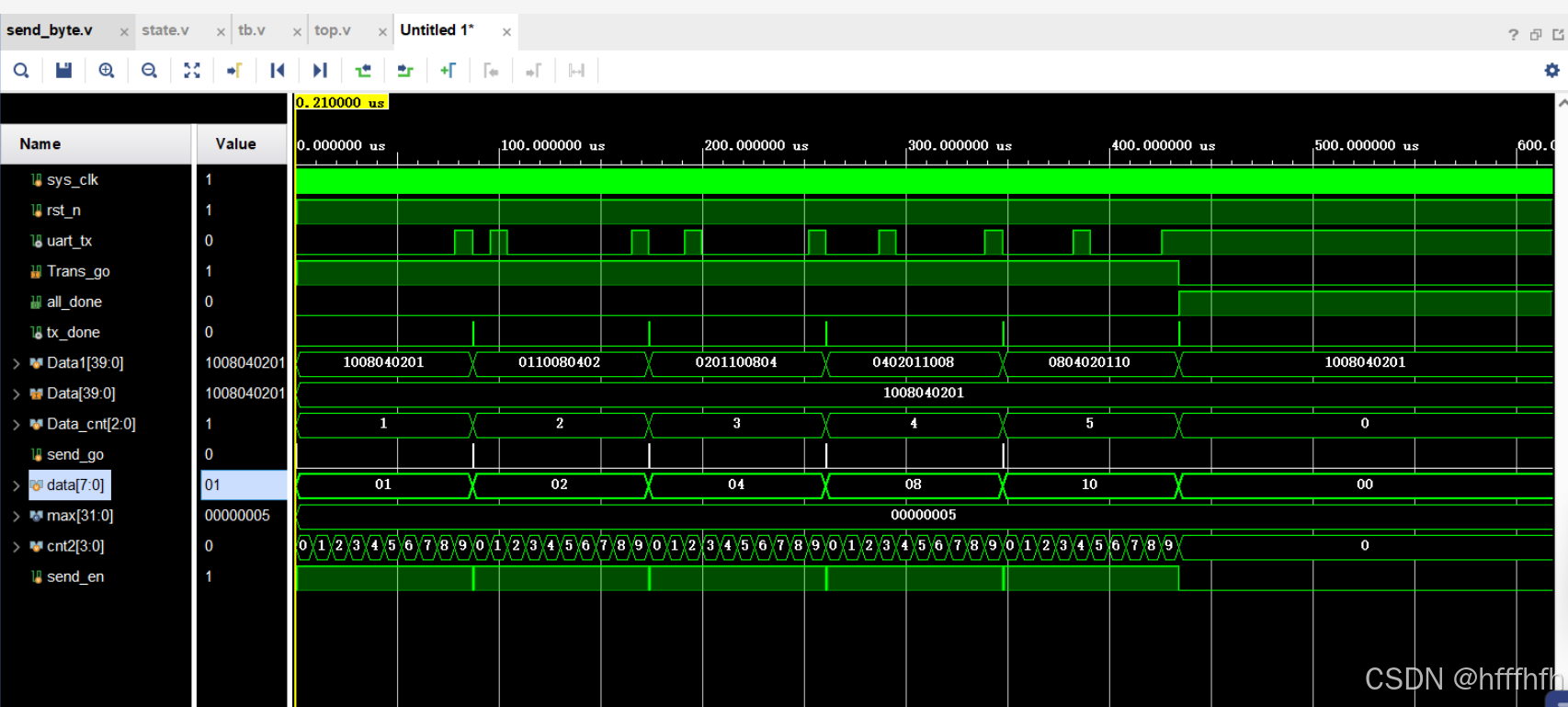Click the 0402011008 Data1 waveform segment
Viewport: 1568px width, 707px height.
[913, 362]
